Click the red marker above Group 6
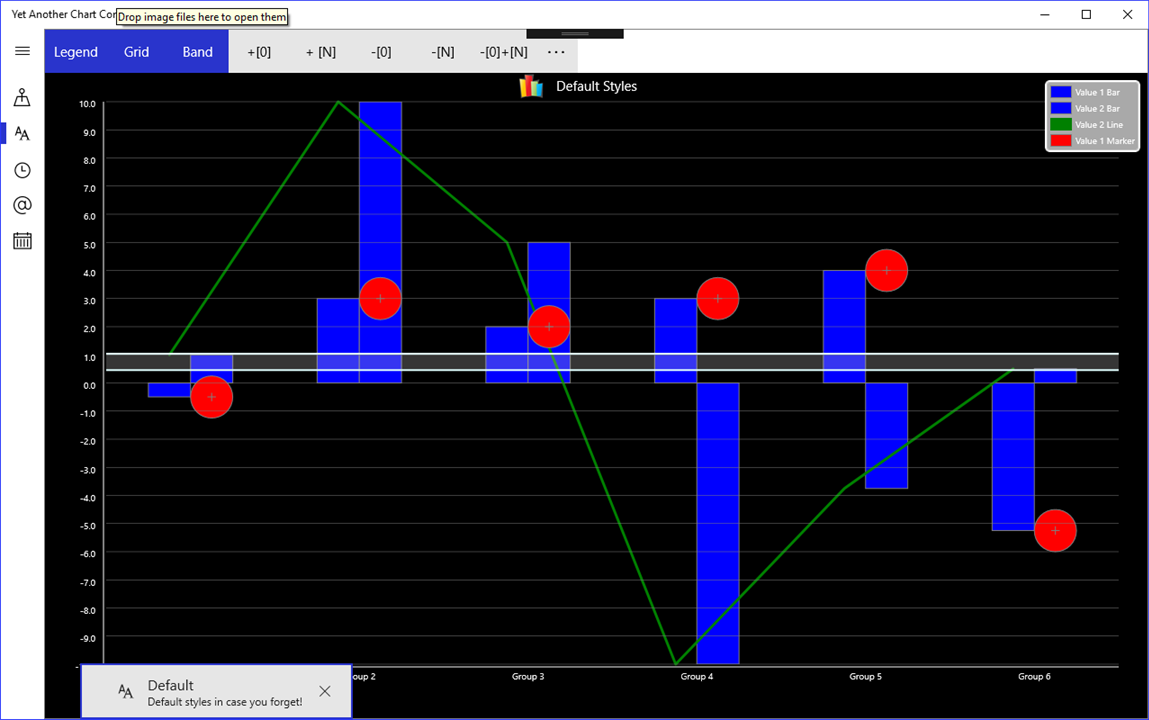 (x=1055, y=530)
